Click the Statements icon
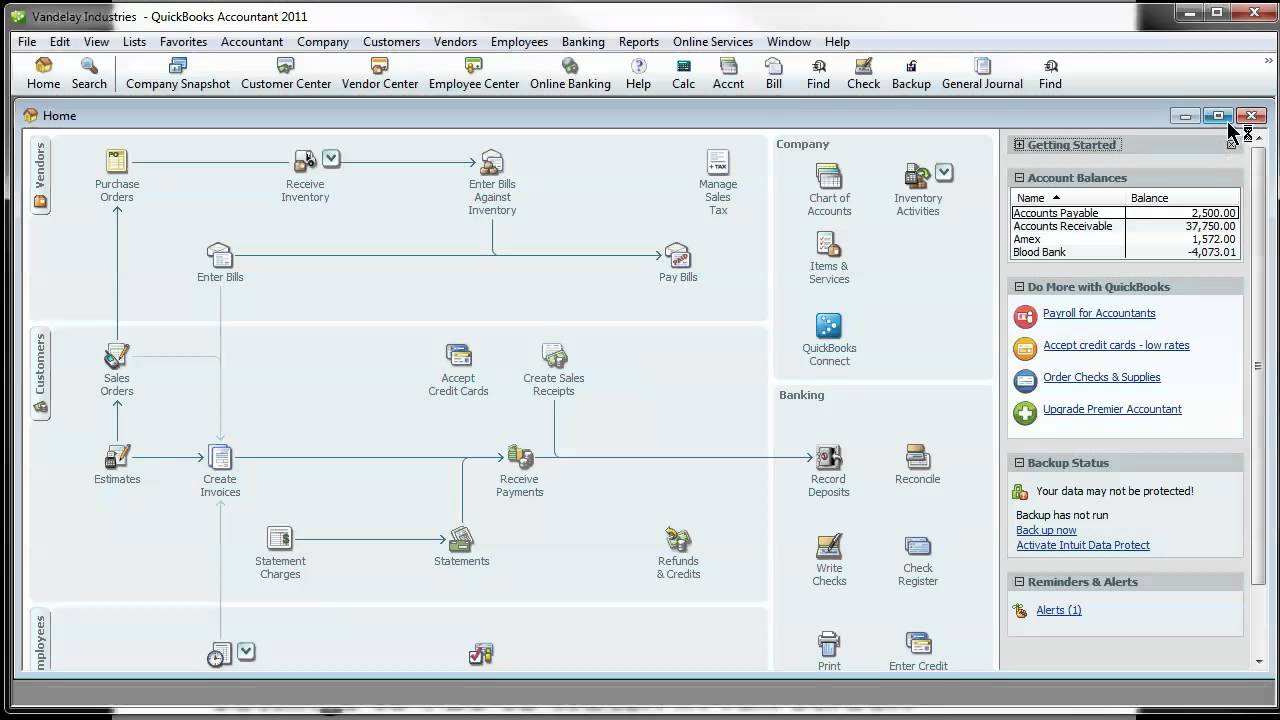 pos(461,539)
